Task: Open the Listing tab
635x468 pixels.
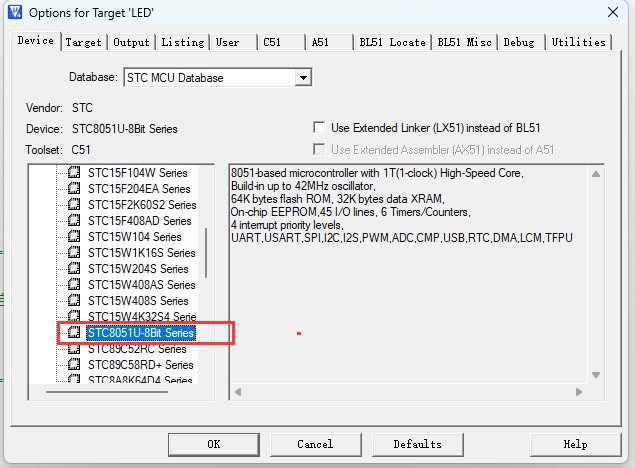Action: [183, 42]
